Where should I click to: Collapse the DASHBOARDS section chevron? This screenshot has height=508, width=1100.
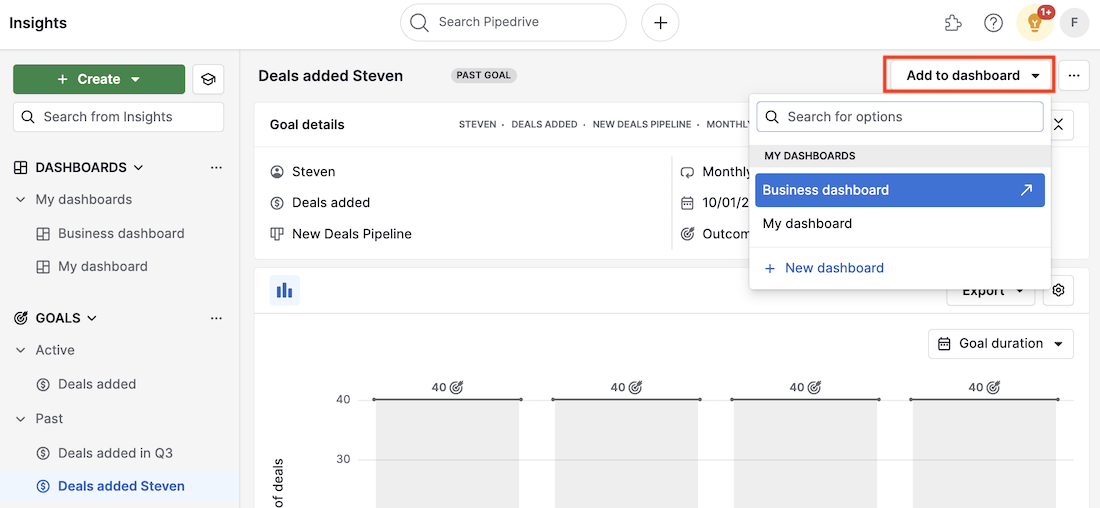pos(138,168)
